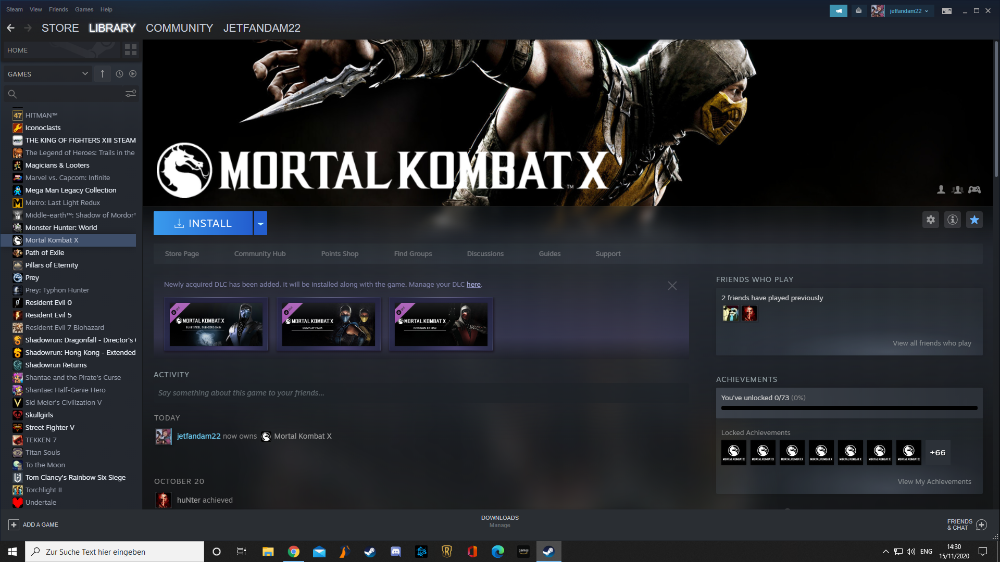Go to the COMMUNITY tab
This screenshot has height=562, width=1000.
(x=179, y=28)
